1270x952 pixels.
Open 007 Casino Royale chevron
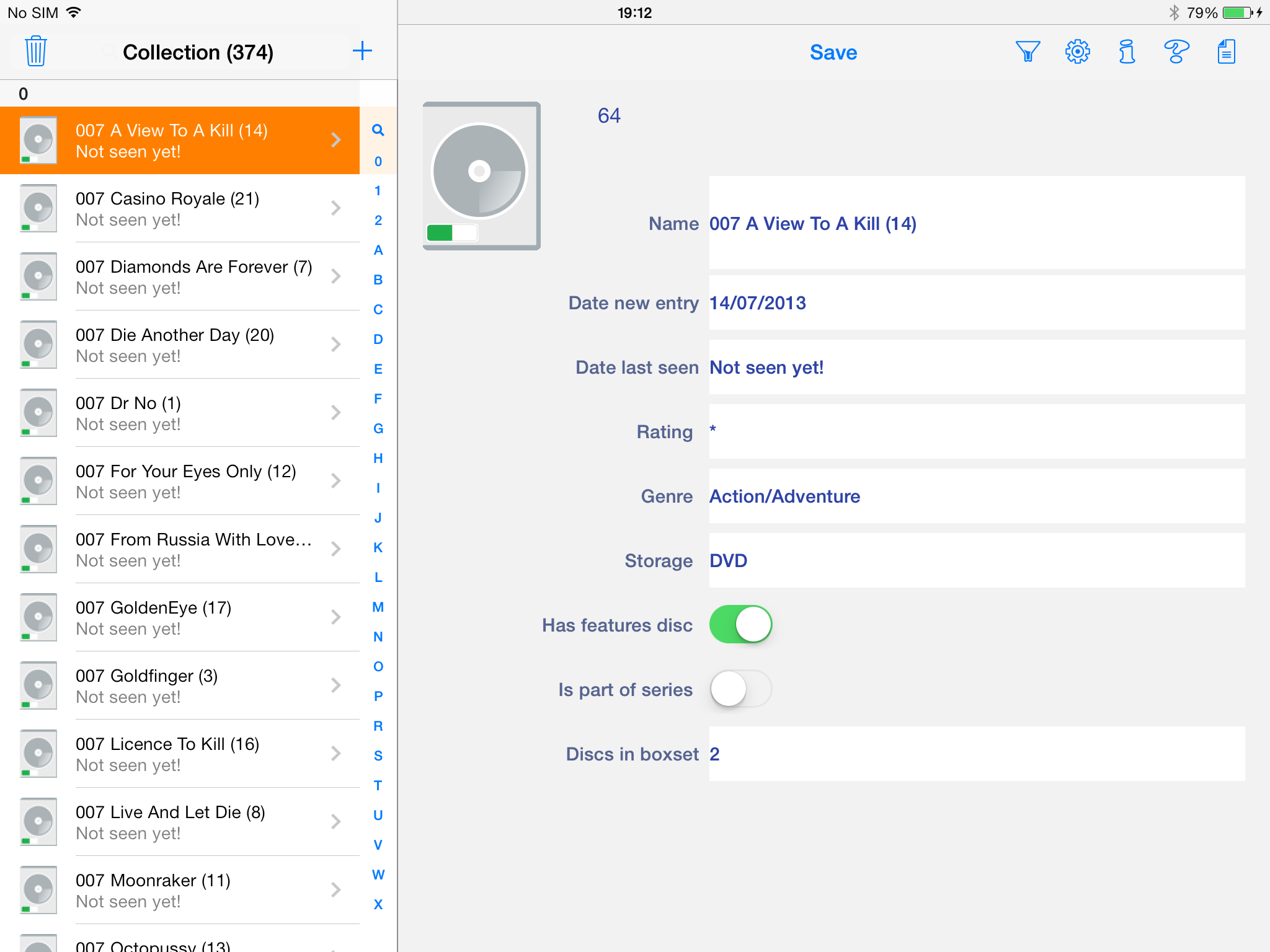coord(335,208)
